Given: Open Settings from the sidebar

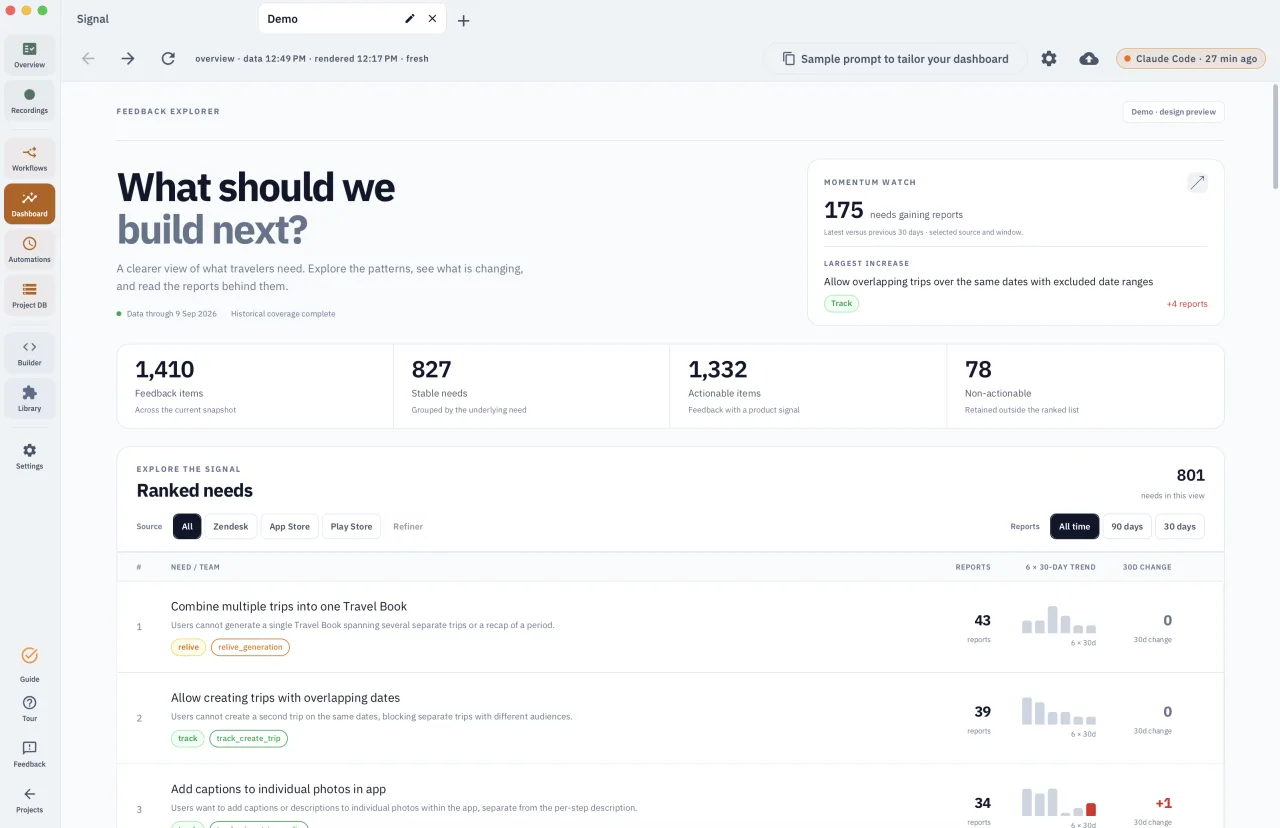Looking at the screenshot, I should 29,456.
